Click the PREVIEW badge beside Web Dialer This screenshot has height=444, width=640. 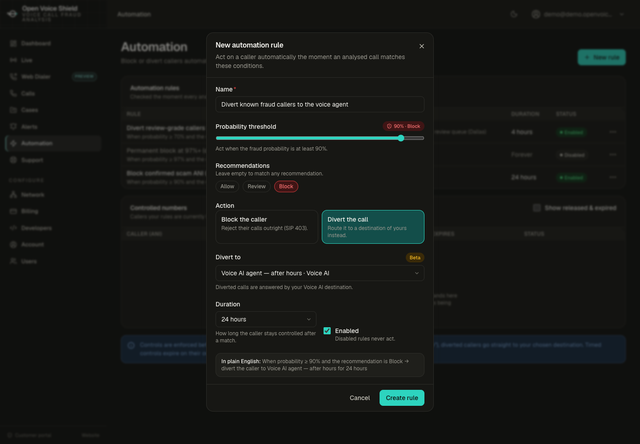[x=84, y=76]
